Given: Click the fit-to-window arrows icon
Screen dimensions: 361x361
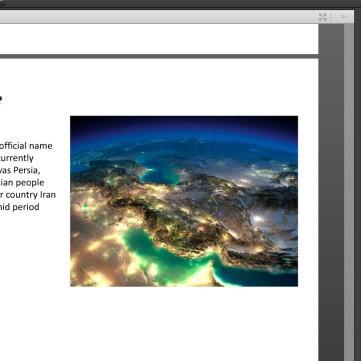Looking at the screenshot, I should point(322,17).
